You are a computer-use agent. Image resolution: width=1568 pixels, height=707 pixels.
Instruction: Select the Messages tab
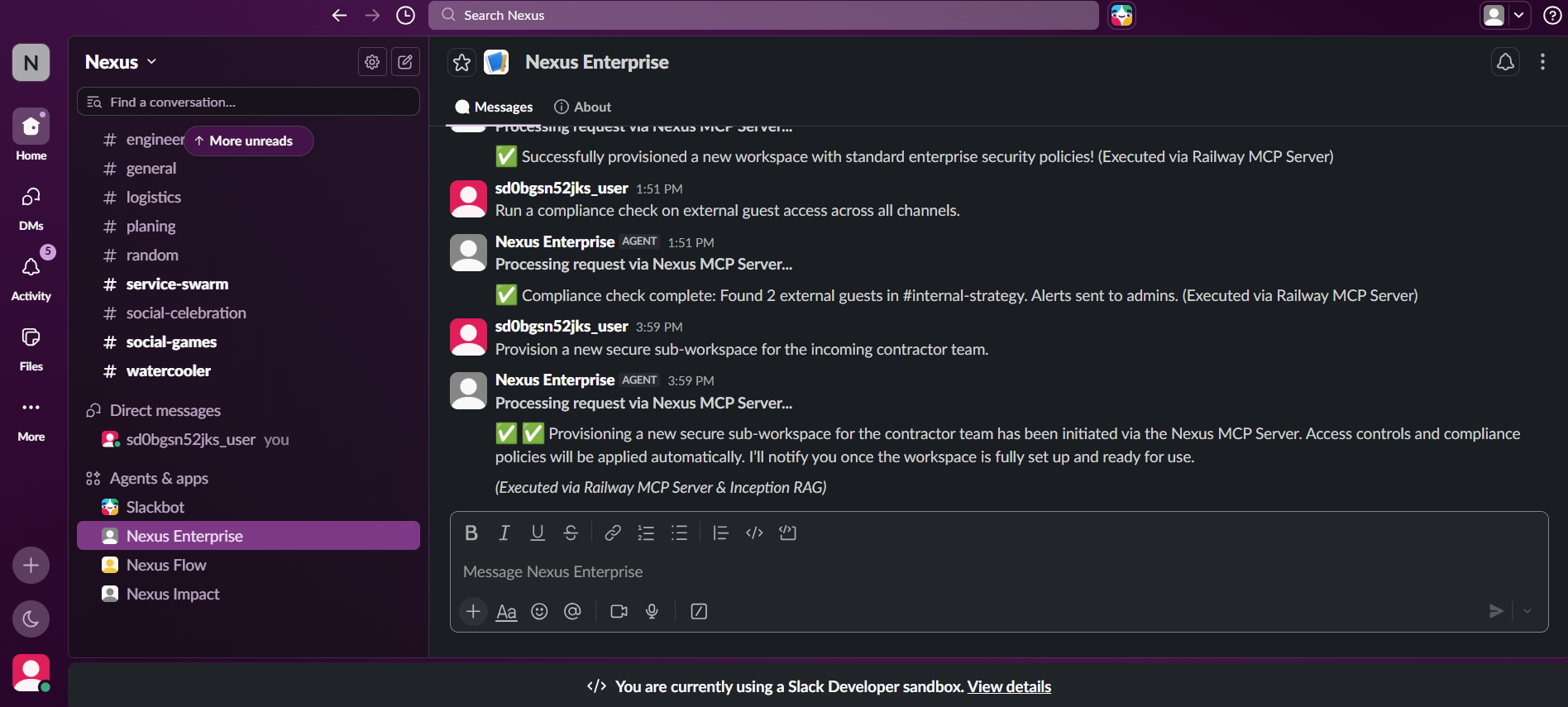coord(494,107)
